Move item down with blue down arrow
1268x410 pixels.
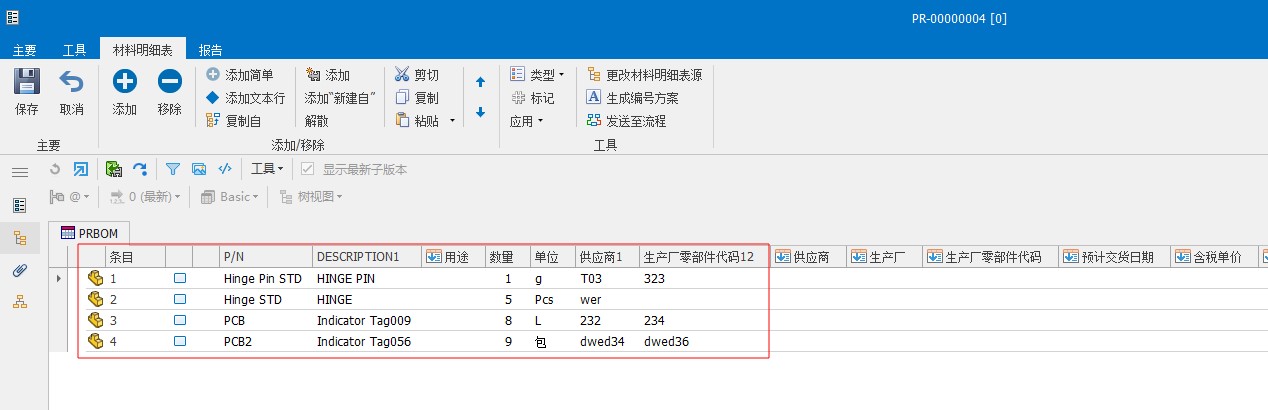(481, 112)
